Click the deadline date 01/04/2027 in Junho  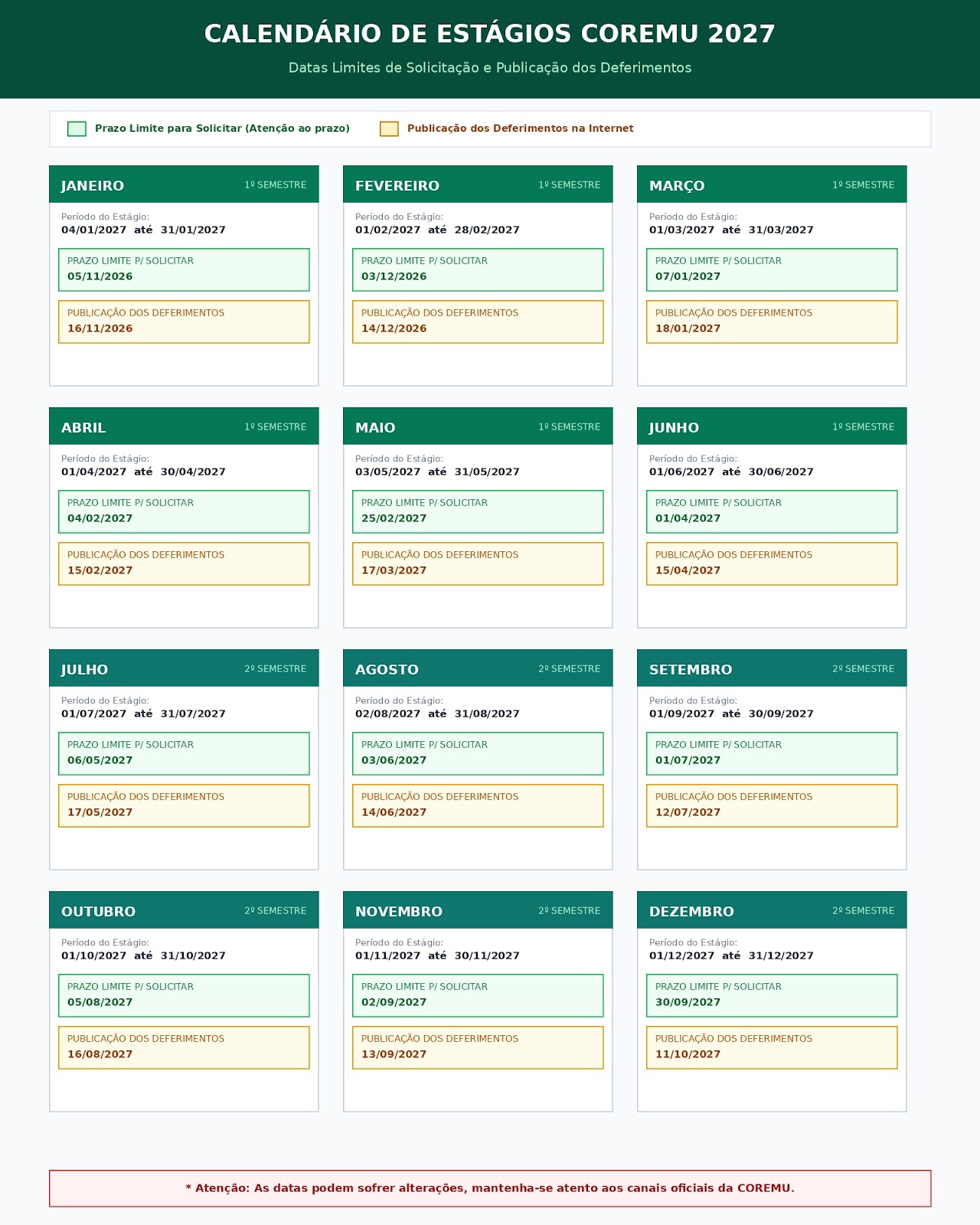(688, 518)
